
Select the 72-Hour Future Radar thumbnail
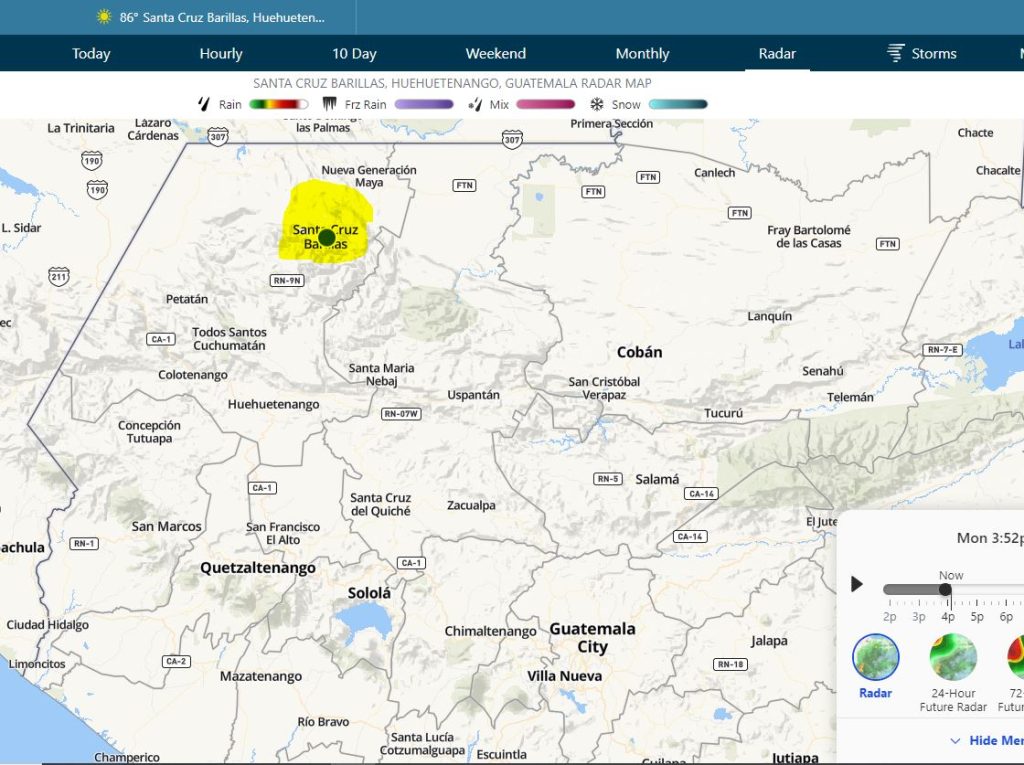[1016, 657]
